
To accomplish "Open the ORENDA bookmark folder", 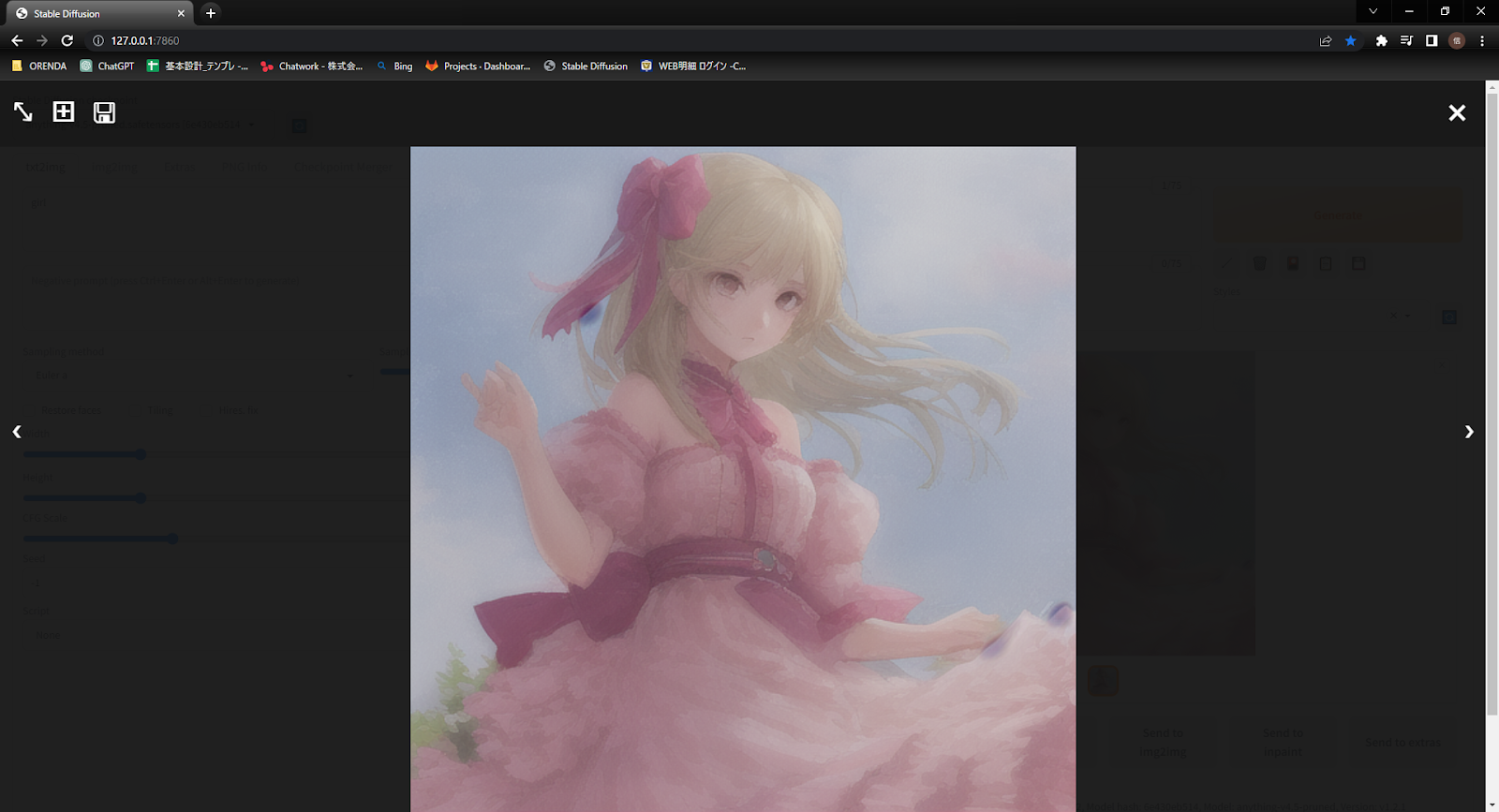I will (39, 66).
